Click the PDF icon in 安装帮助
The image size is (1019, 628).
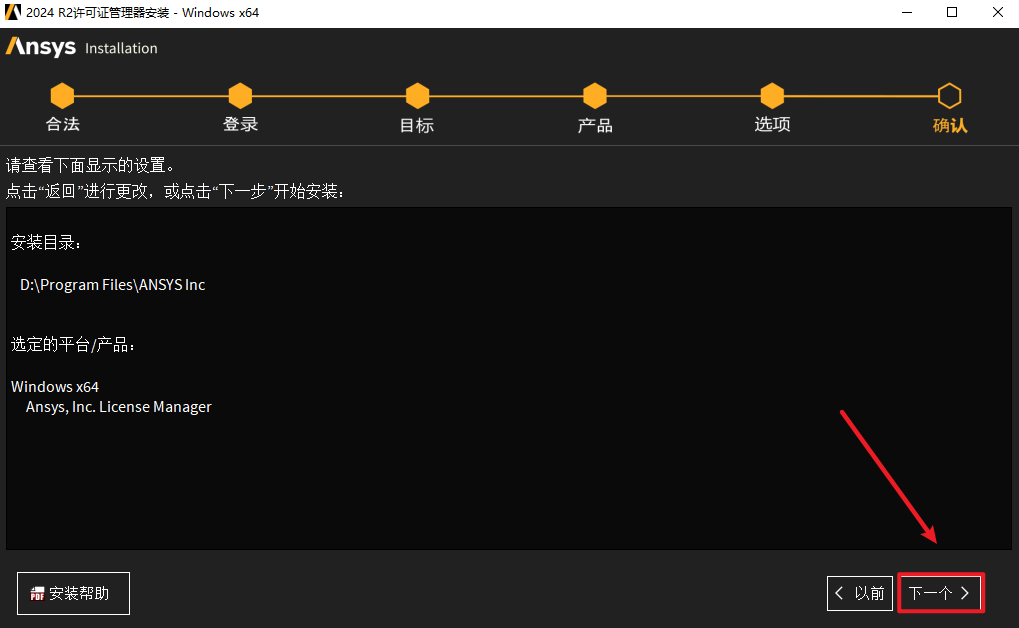tap(38, 594)
